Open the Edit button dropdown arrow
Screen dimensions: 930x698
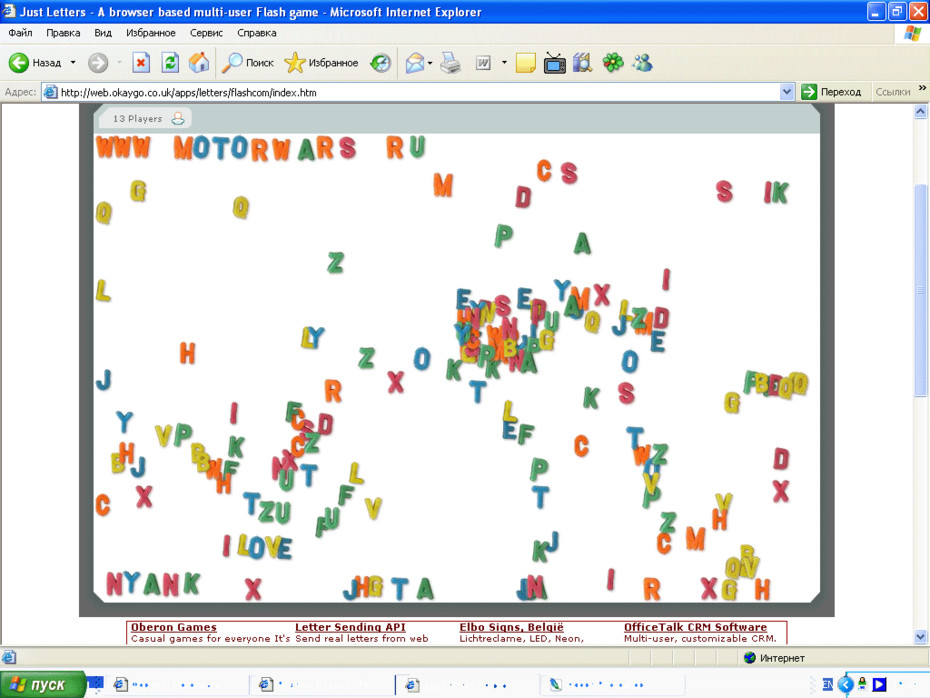[504, 62]
